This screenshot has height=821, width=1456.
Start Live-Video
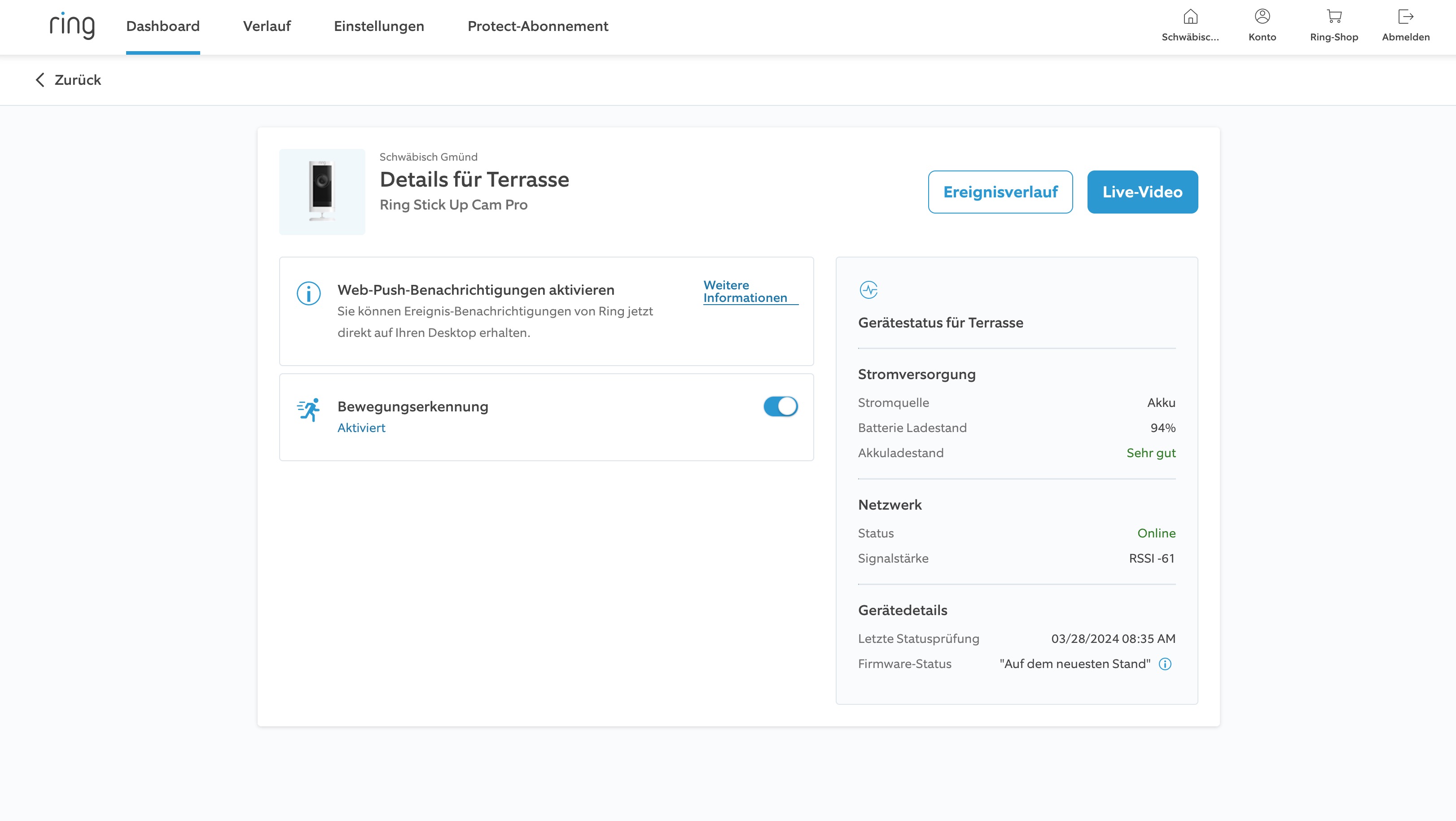[1142, 192]
